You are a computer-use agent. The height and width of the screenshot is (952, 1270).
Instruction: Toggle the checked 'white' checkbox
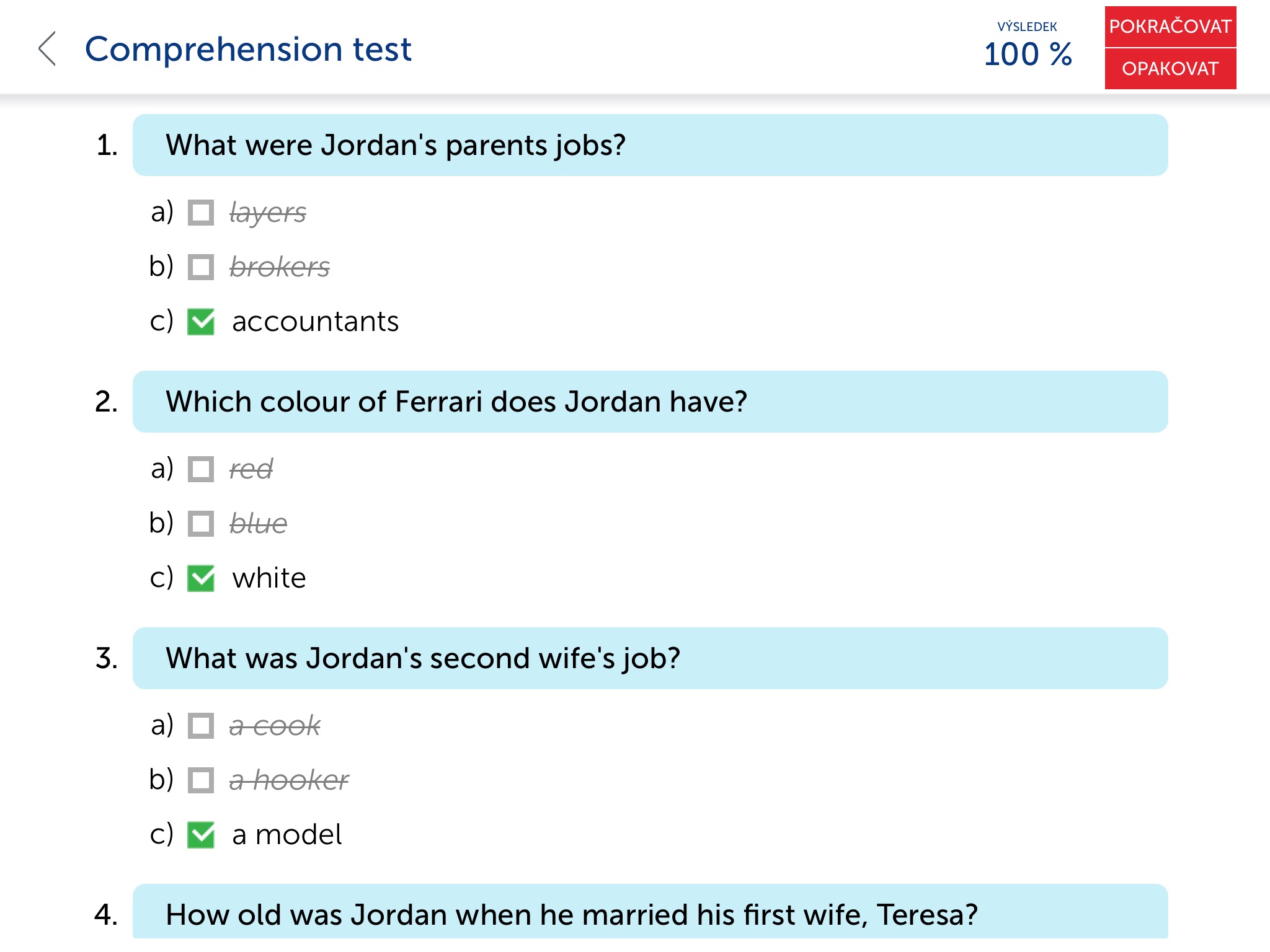tap(201, 578)
